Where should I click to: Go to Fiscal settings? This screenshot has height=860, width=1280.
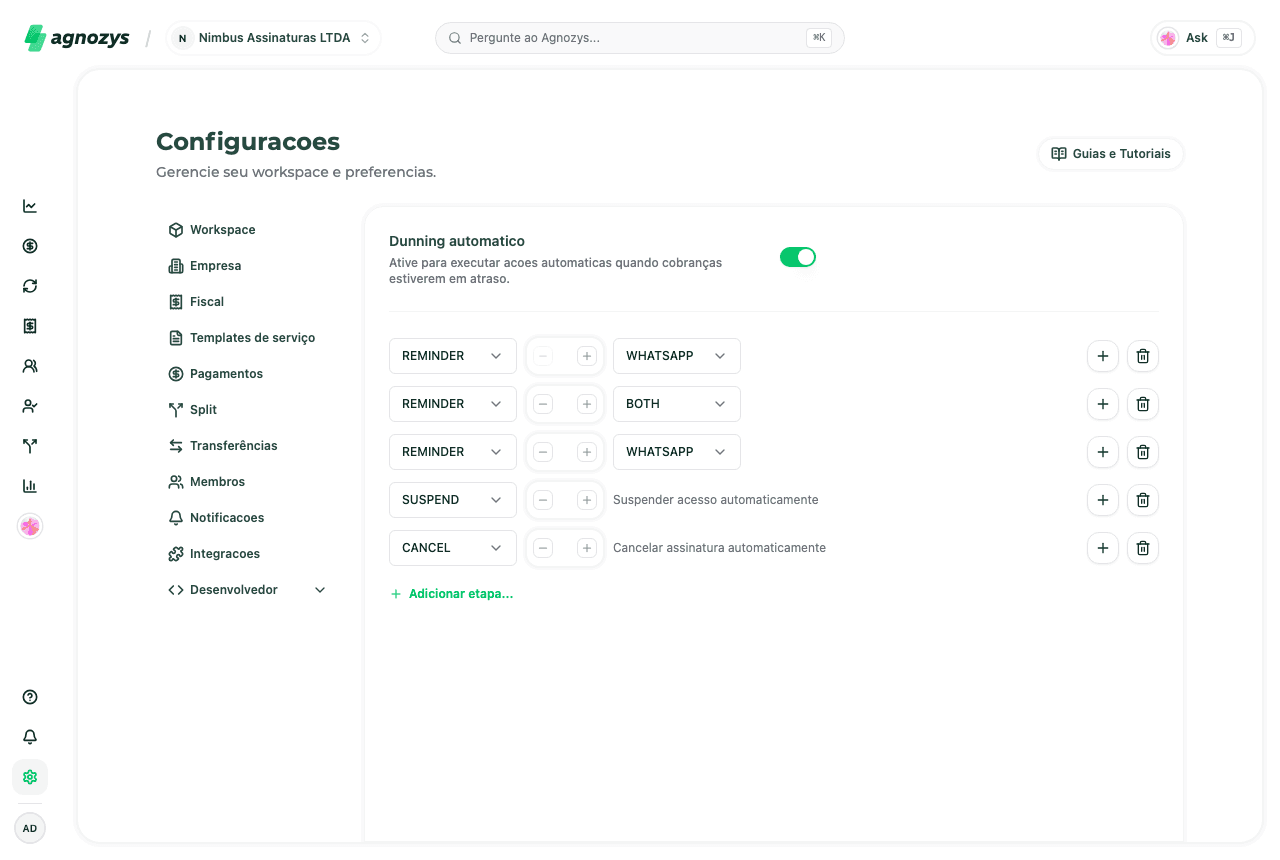(x=247, y=302)
